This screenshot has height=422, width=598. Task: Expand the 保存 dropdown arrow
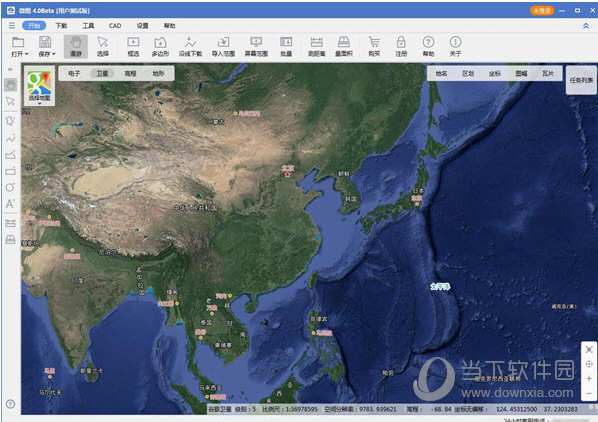pyautogui.click(x=54, y=54)
